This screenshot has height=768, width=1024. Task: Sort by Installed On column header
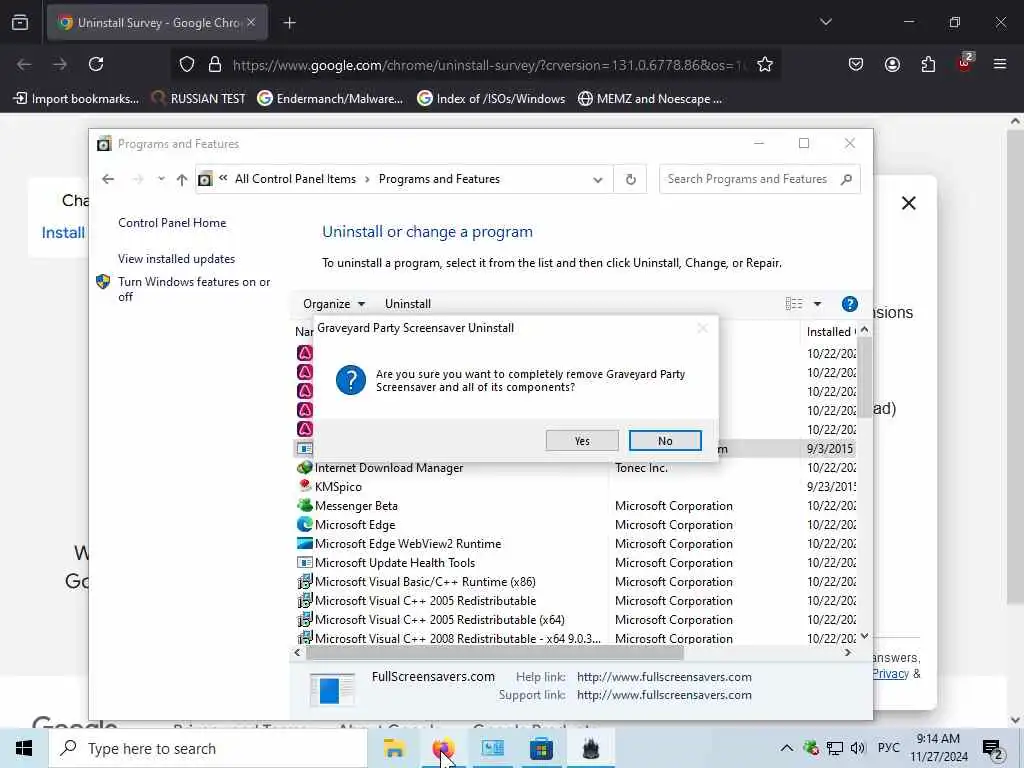coord(831,332)
